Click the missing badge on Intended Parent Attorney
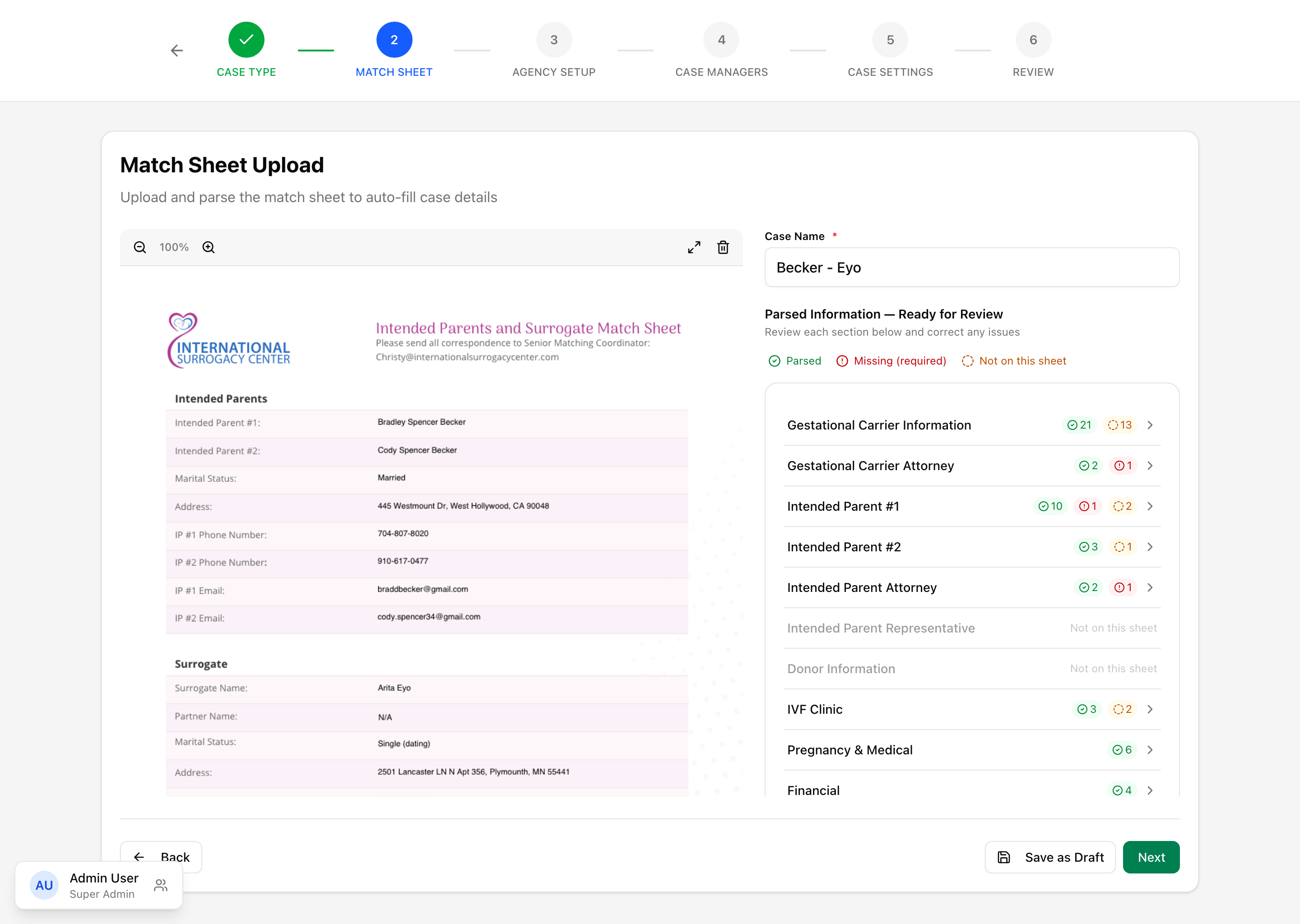The height and width of the screenshot is (924, 1300). 1124,587
